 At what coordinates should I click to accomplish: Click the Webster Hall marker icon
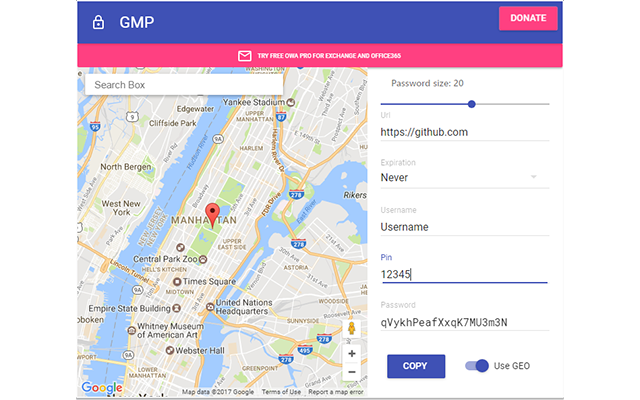(x=170, y=350)
